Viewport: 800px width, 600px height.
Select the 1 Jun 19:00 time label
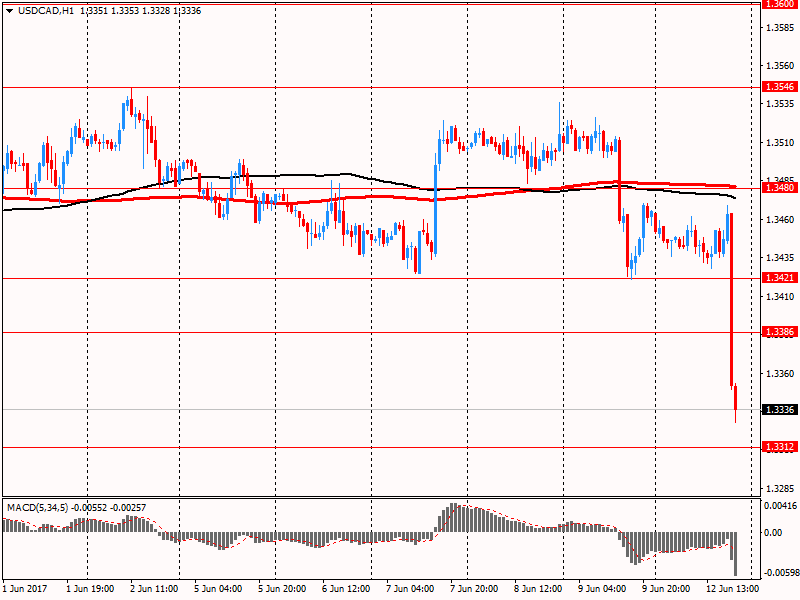pyautogui.click(x=90, y=589)
